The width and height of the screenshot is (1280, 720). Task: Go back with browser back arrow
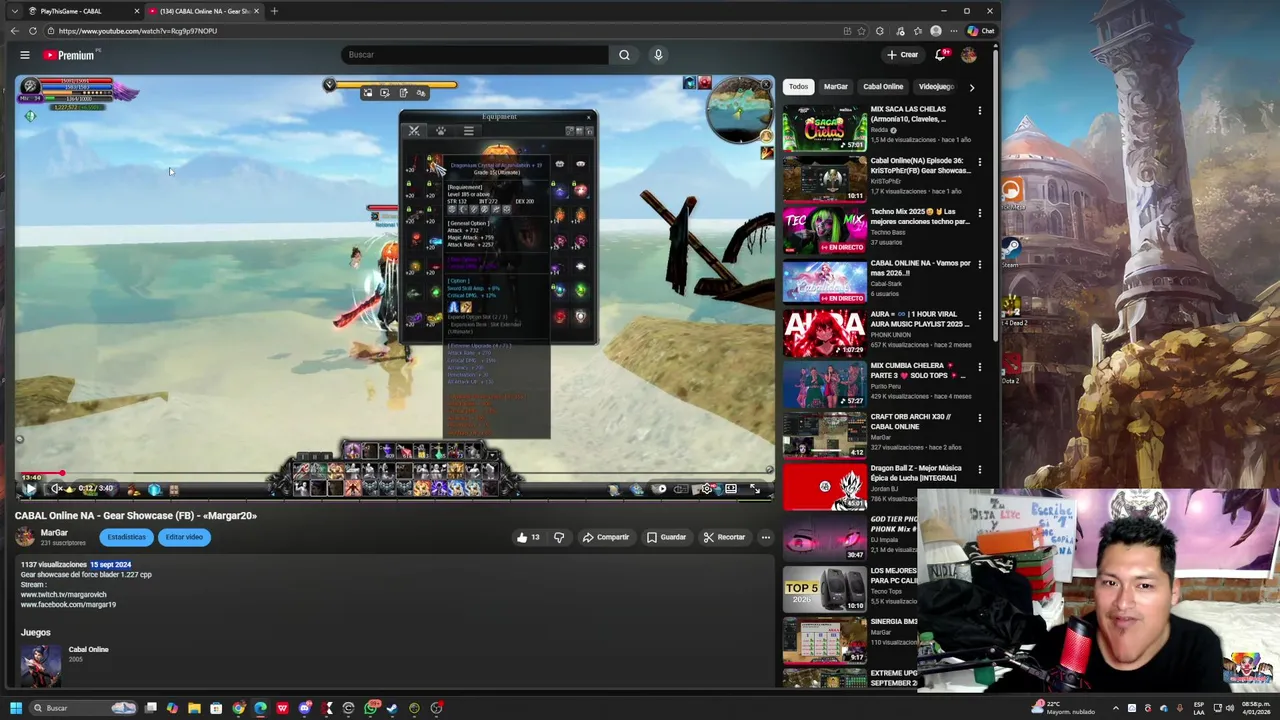[x=14, y=31]
